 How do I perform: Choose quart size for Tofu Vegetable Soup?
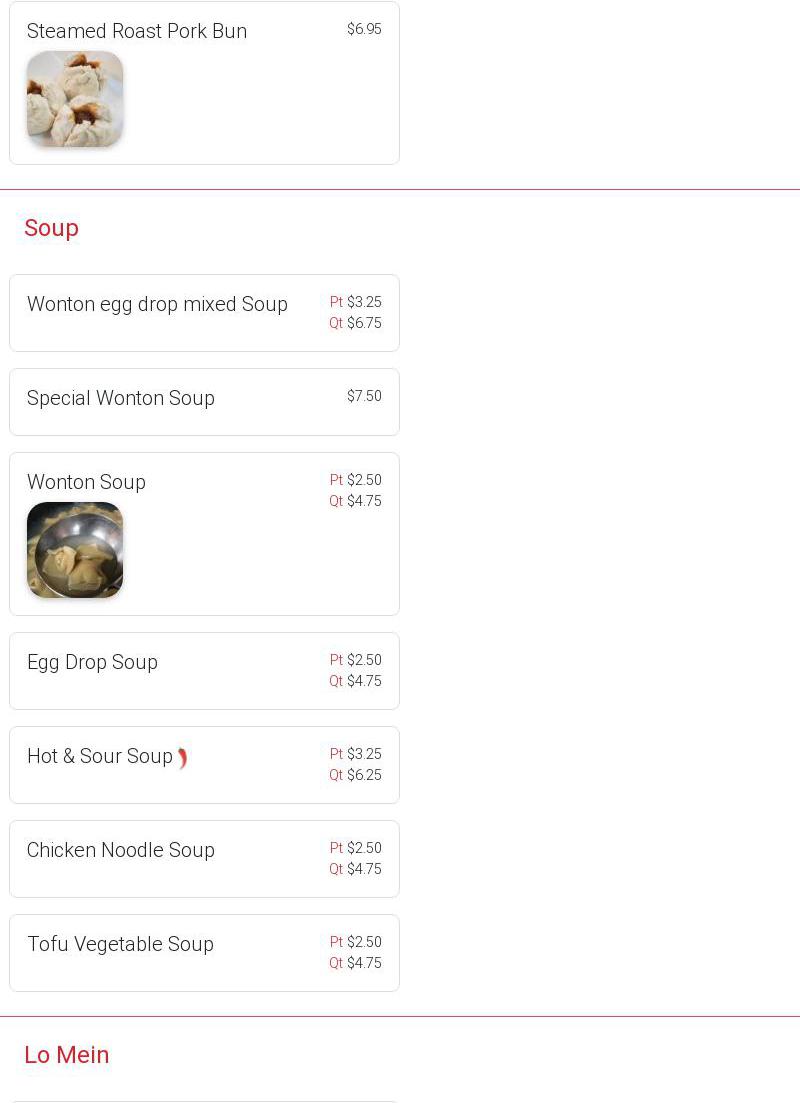tap(356, 963)
